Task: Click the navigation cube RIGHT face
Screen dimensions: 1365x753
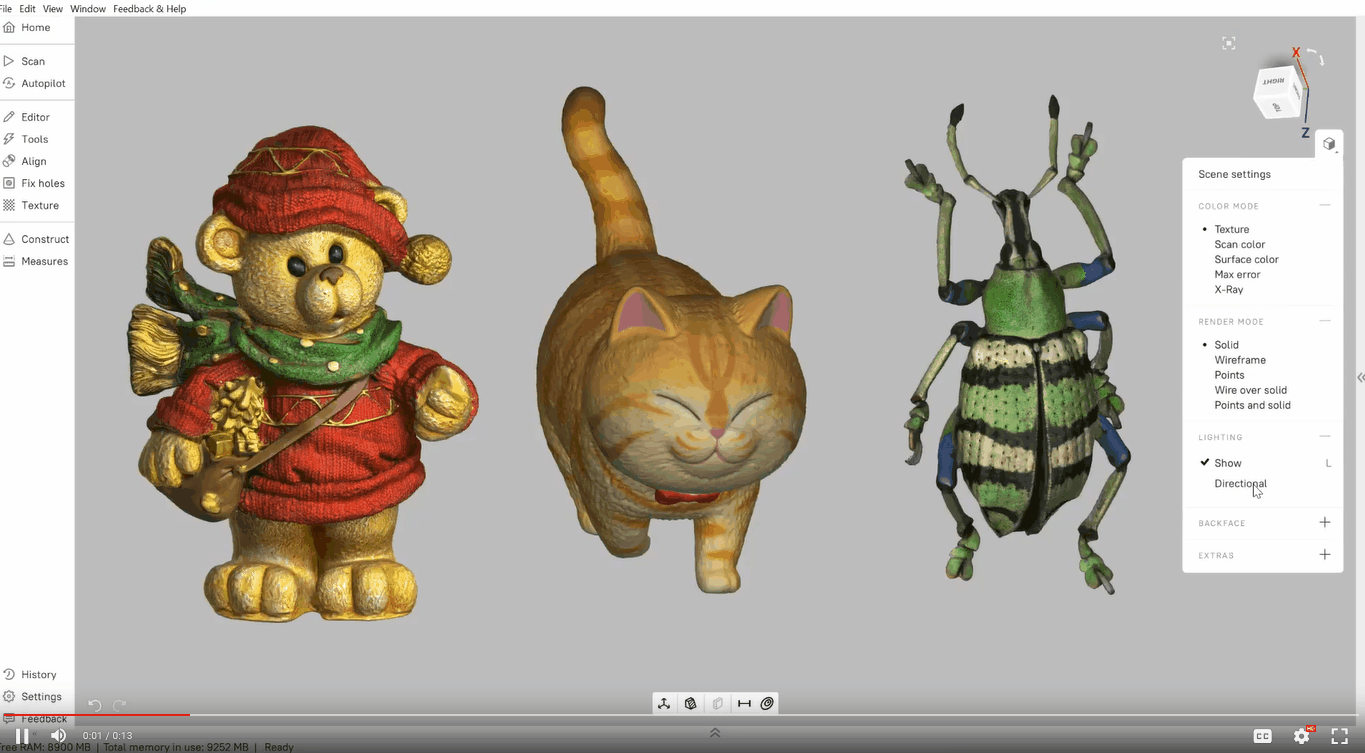Action: click(1273, 83)
